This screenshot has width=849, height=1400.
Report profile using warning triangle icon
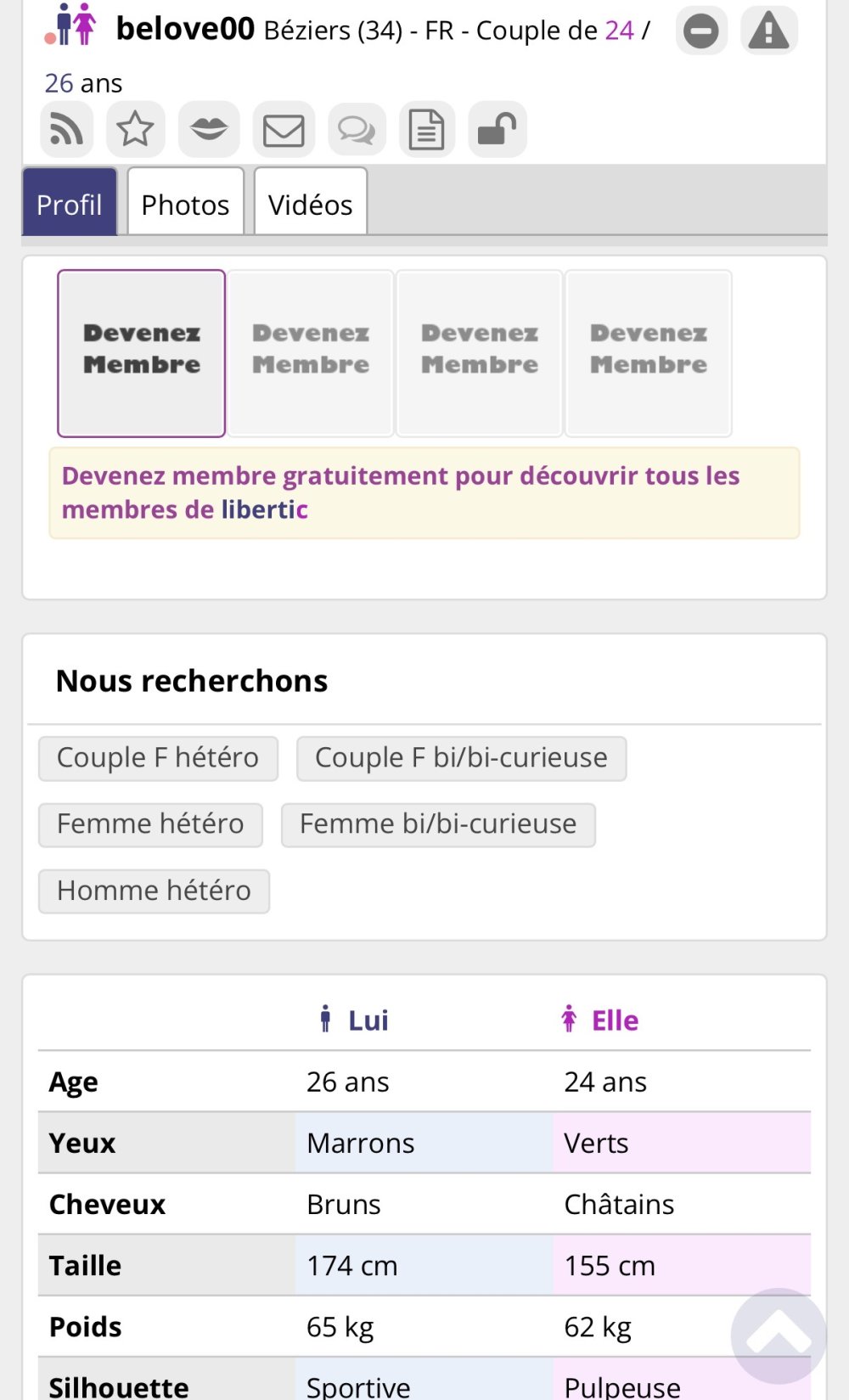[769, 31]
